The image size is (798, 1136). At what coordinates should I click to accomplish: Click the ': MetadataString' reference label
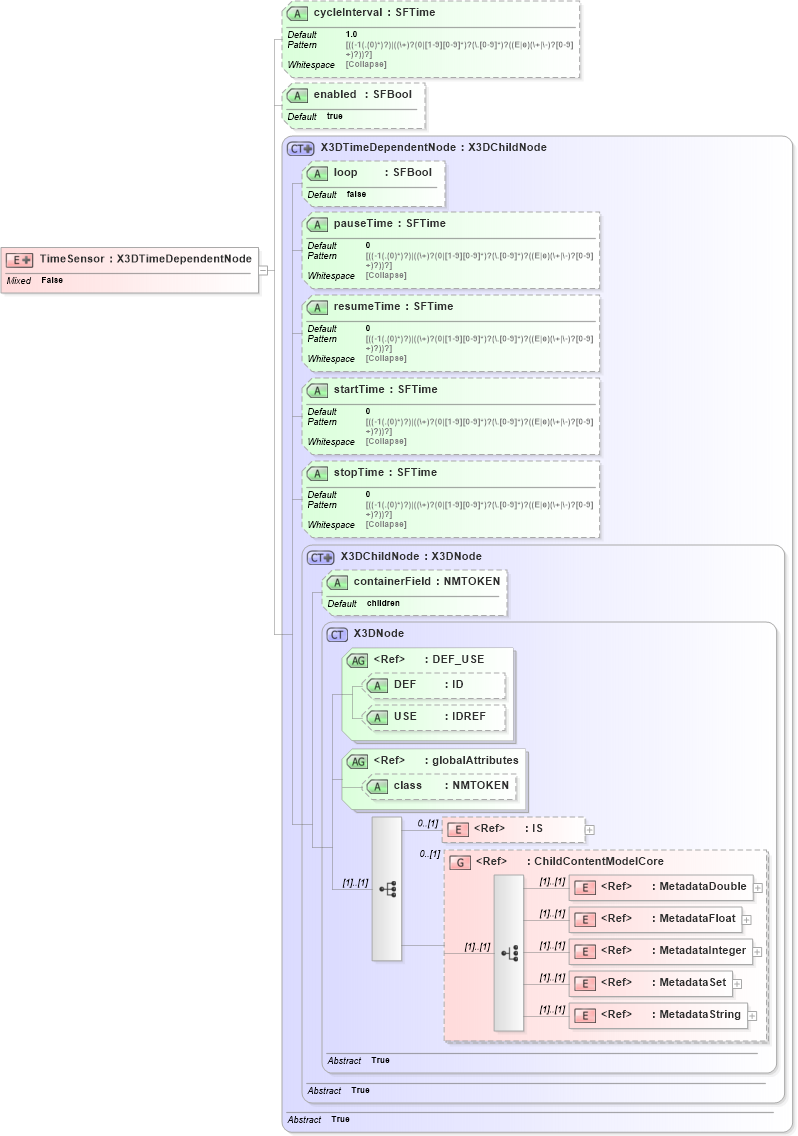696,1014
